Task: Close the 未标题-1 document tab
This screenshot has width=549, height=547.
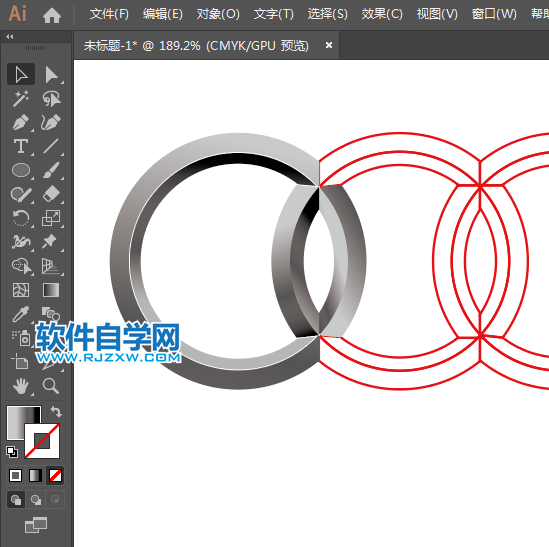Action: [x=328, y=45]
